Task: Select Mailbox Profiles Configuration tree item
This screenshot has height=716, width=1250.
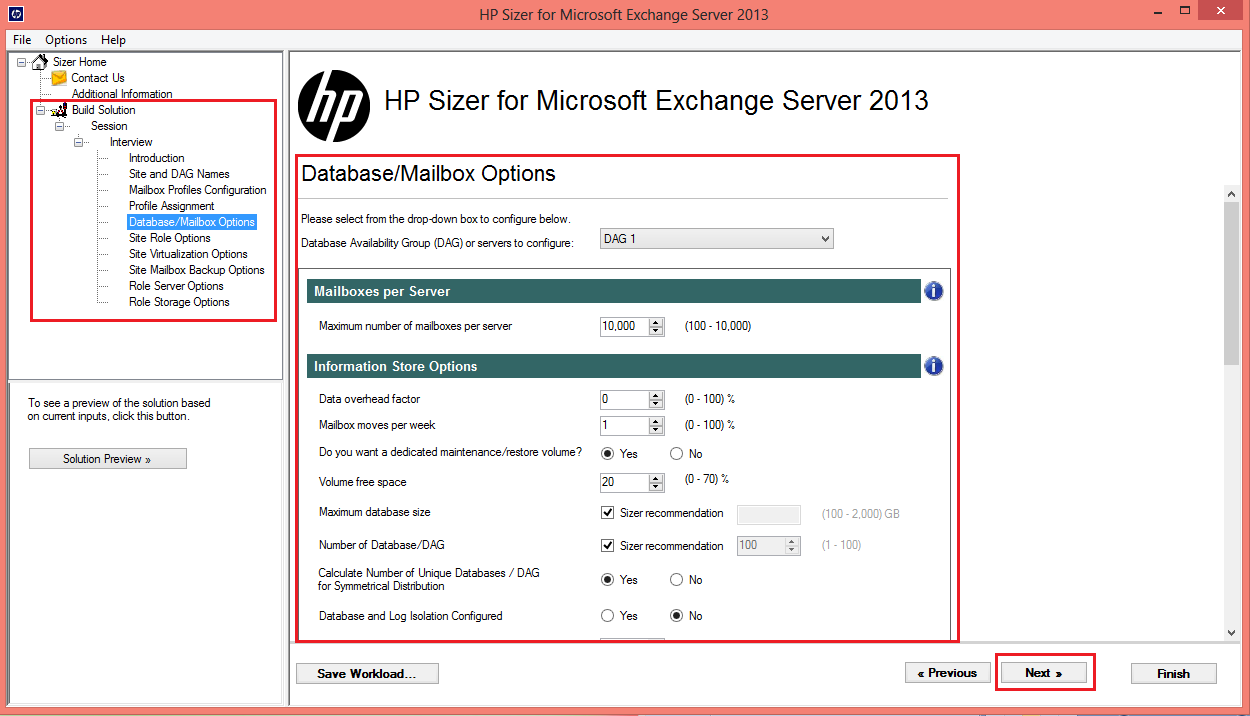Action: [197, 190]
